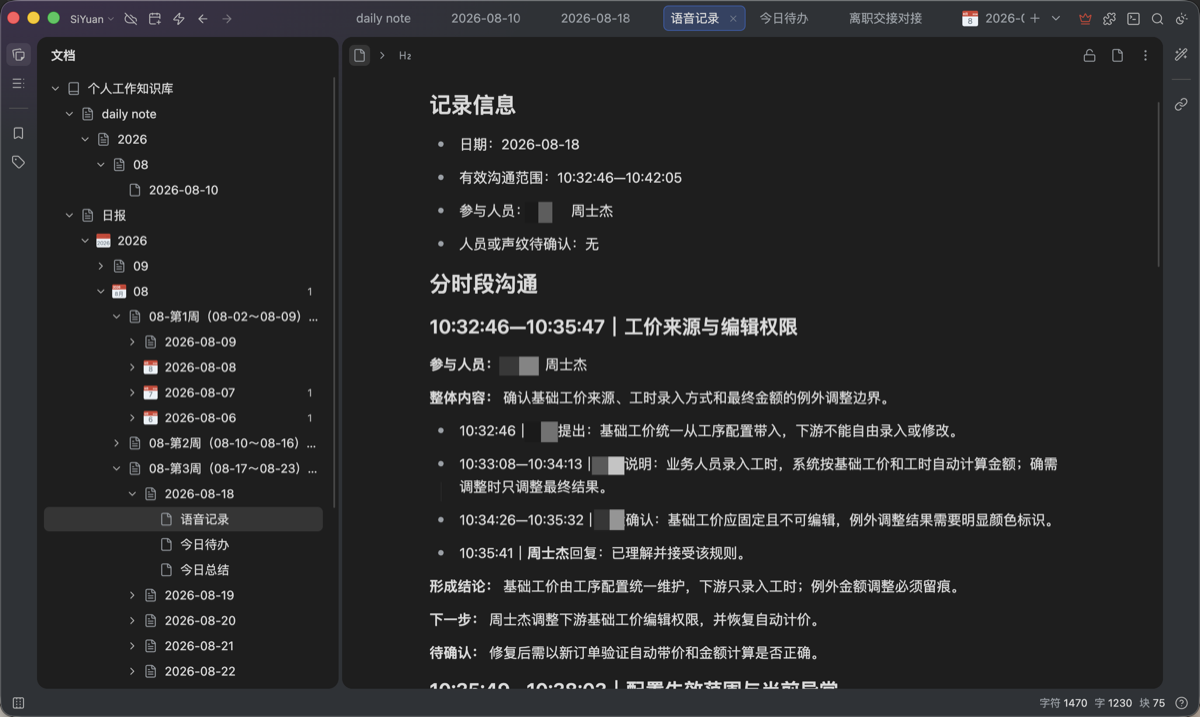Switch to the 2026-08-18 tab

(596, 18)
